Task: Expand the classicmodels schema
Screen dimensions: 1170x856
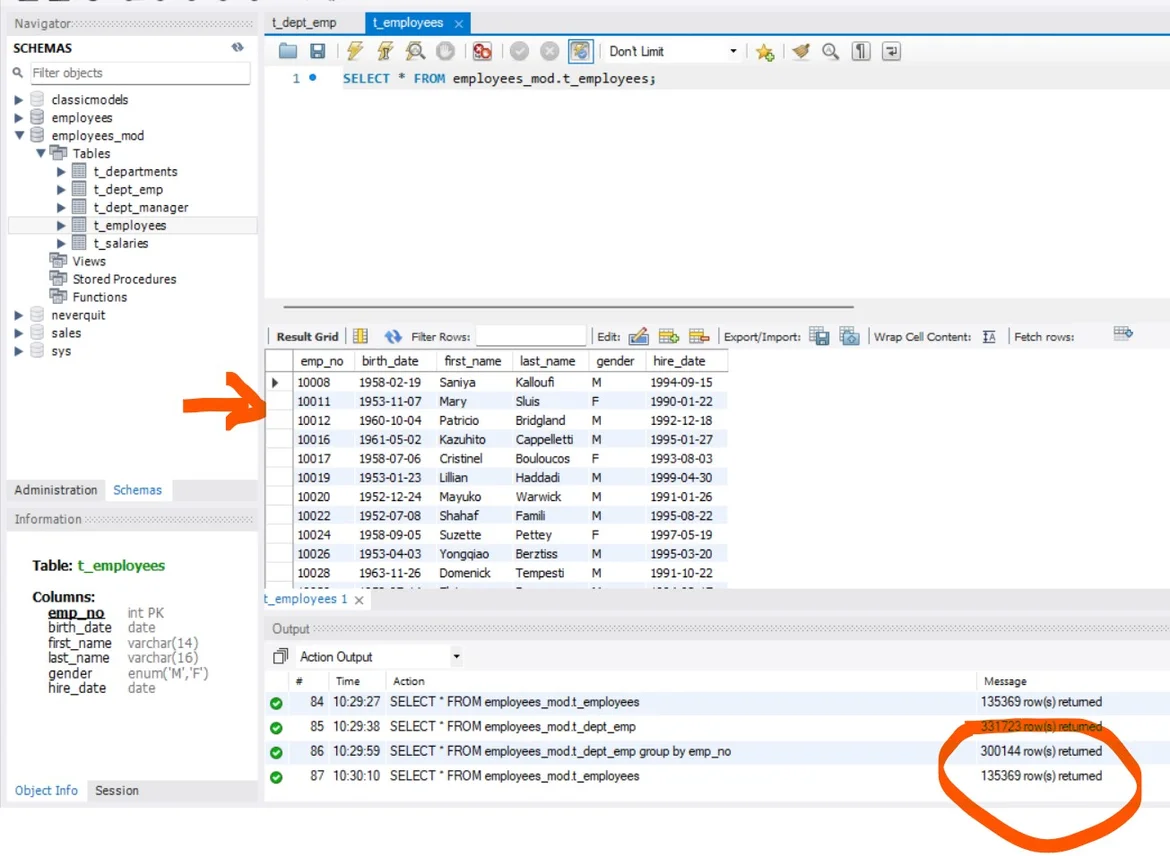Action: pyautogui.click(x=18, y=100)
